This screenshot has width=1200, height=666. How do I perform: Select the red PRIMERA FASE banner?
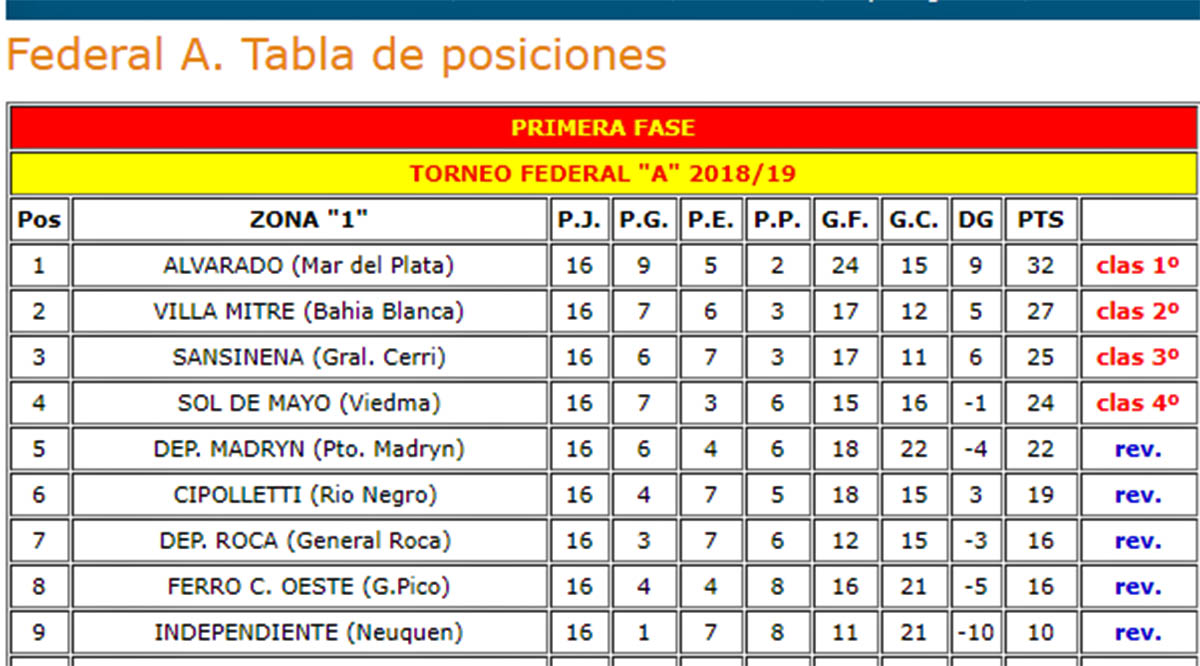pyautogui.click(x=603, y=128)
